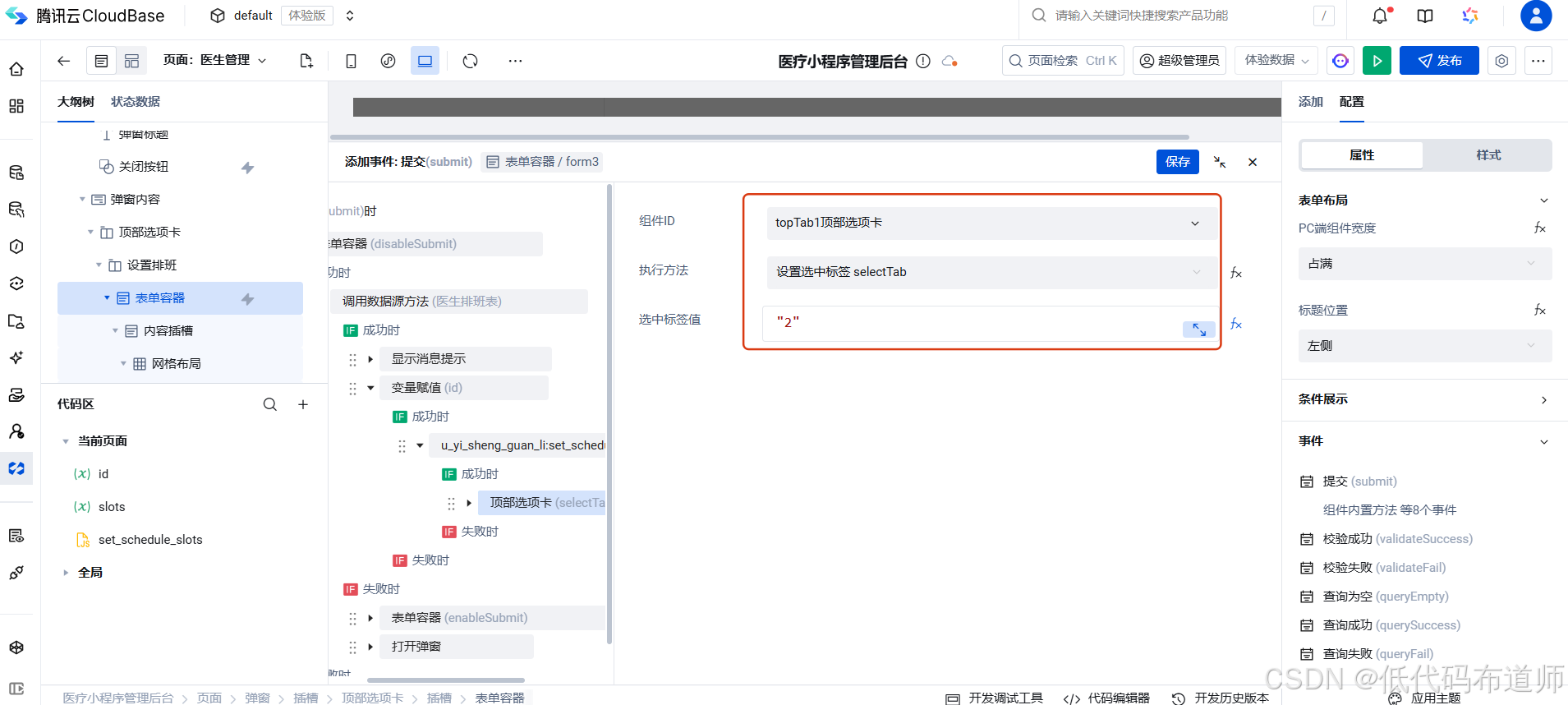
Task: Open 开发历史版本 in the bottom bar
Action: 1221,698
